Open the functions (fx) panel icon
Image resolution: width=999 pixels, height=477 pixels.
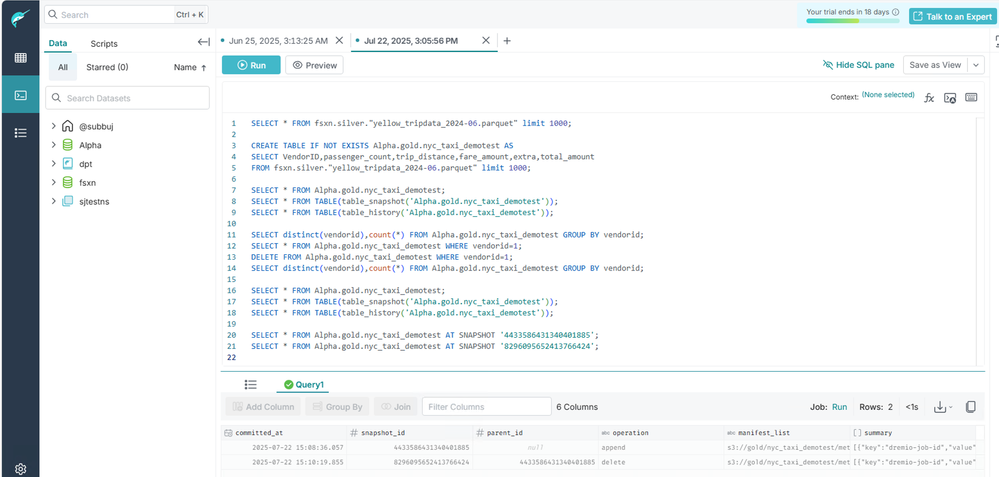click(929, 97)
